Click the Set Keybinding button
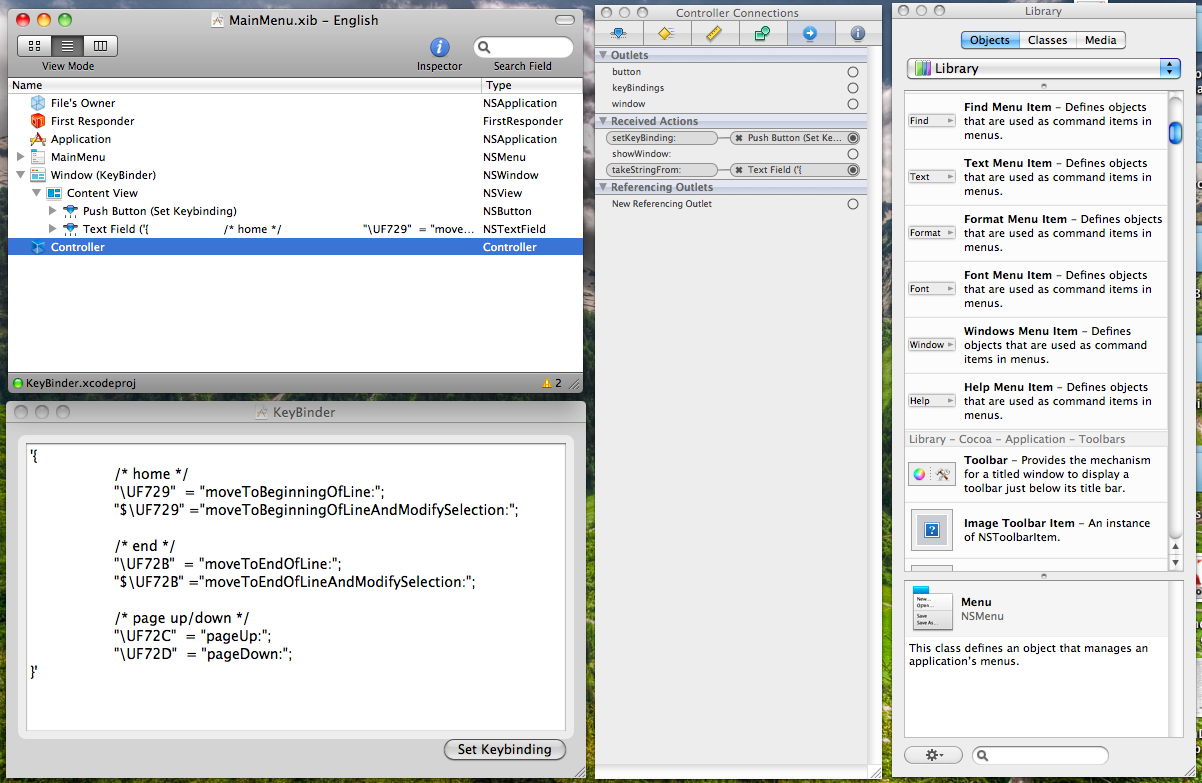 pyautogui.click(x=504, y=749)
